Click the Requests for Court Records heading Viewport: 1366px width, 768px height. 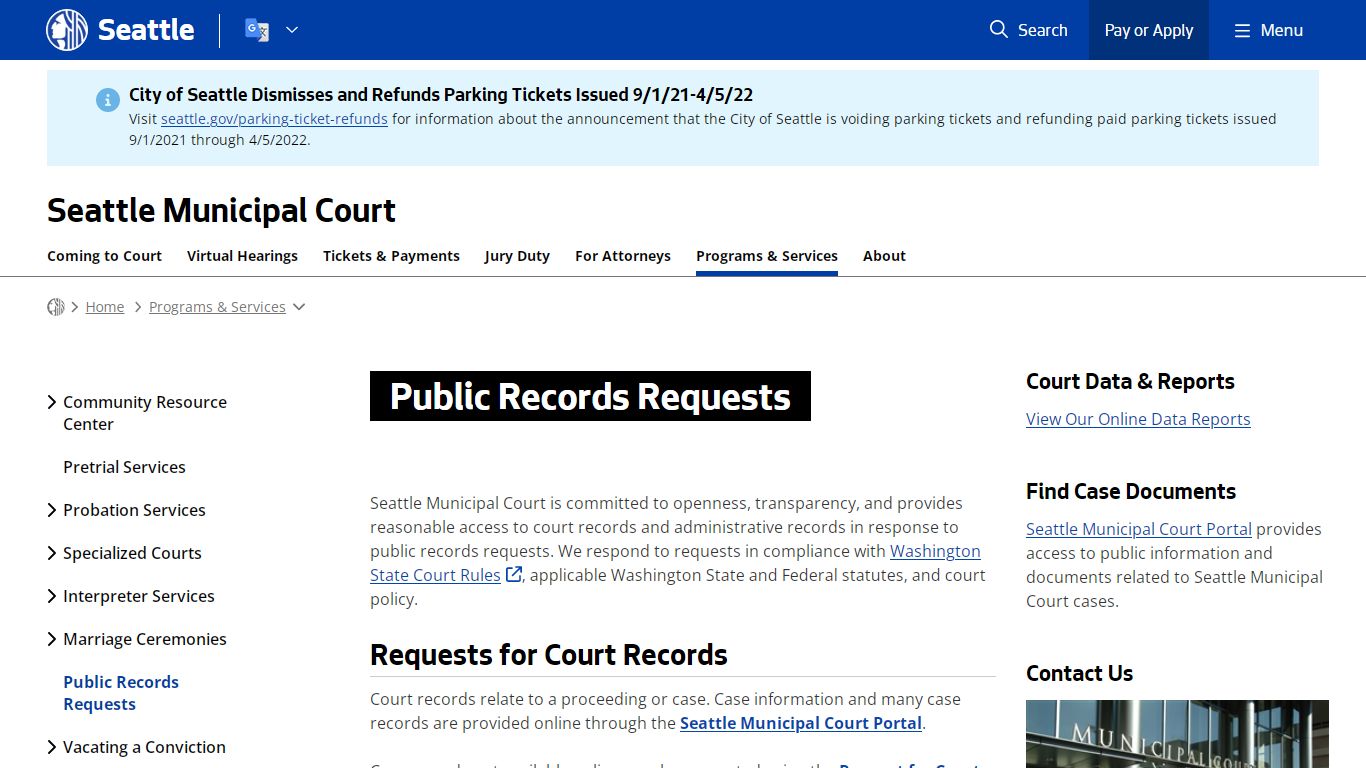(x=549, y=655)
